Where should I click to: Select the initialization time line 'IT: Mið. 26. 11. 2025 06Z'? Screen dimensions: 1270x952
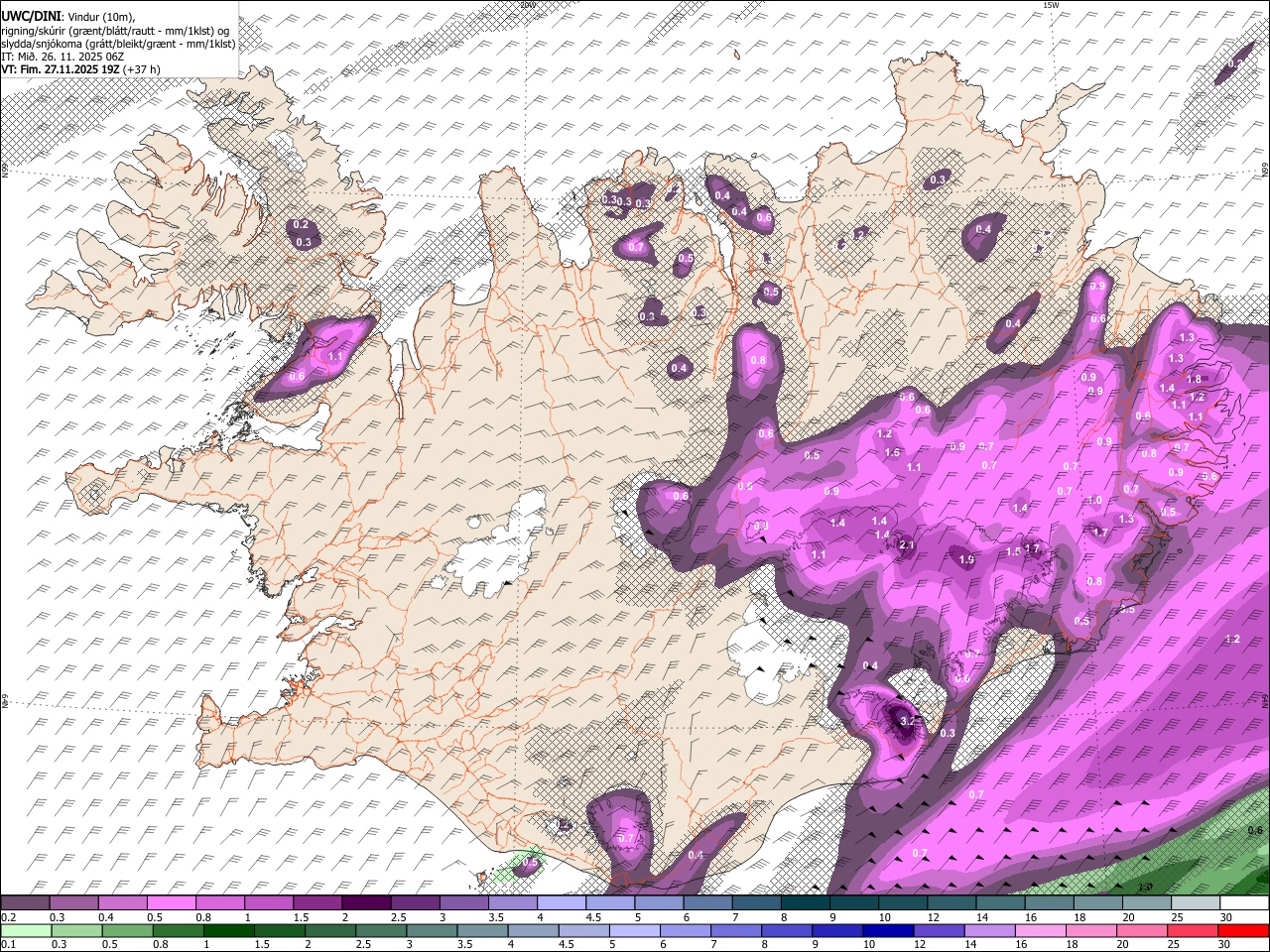(x=63, y=57)
